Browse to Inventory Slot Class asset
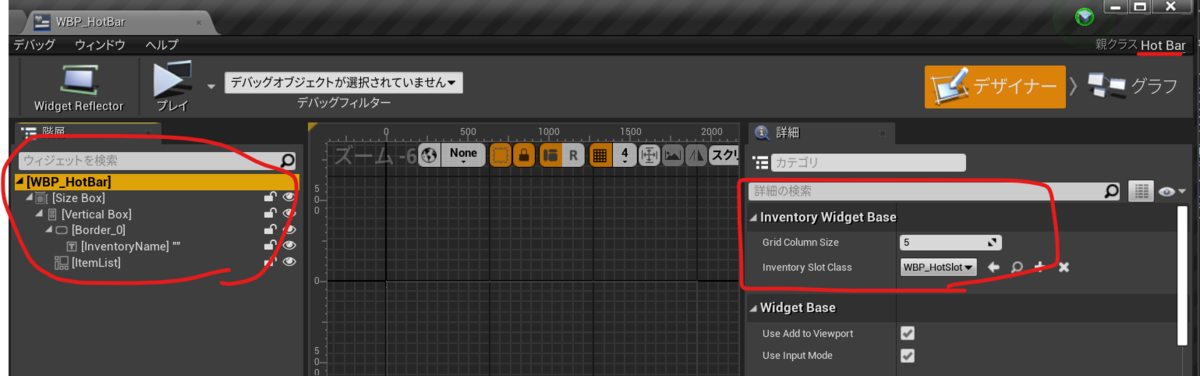The height and width of the screenshot is (376, 1200). tap(1016, 267)
